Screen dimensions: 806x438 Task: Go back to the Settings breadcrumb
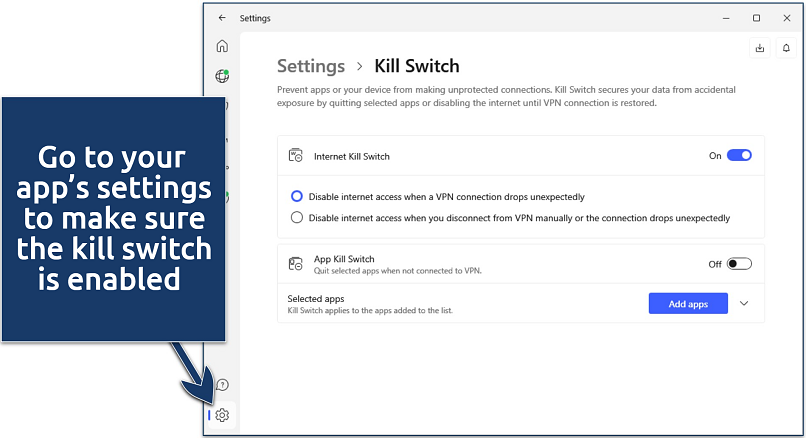click(x=311, y=66)
